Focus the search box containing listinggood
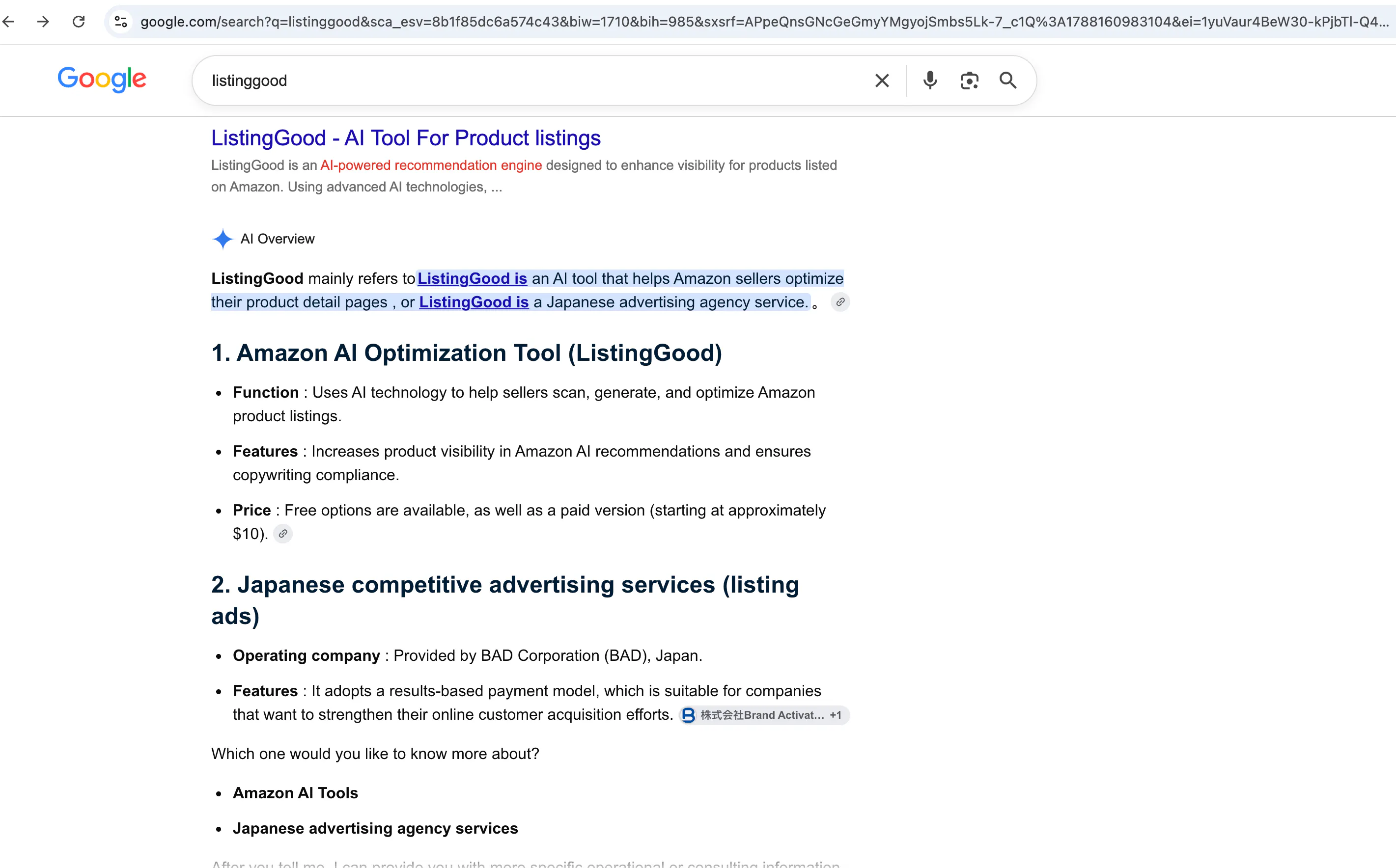The image size is (1396, 868). pos(534,81)
